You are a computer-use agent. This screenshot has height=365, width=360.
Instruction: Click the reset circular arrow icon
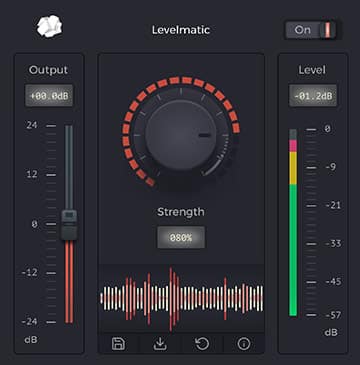click(x=202, y=344)
